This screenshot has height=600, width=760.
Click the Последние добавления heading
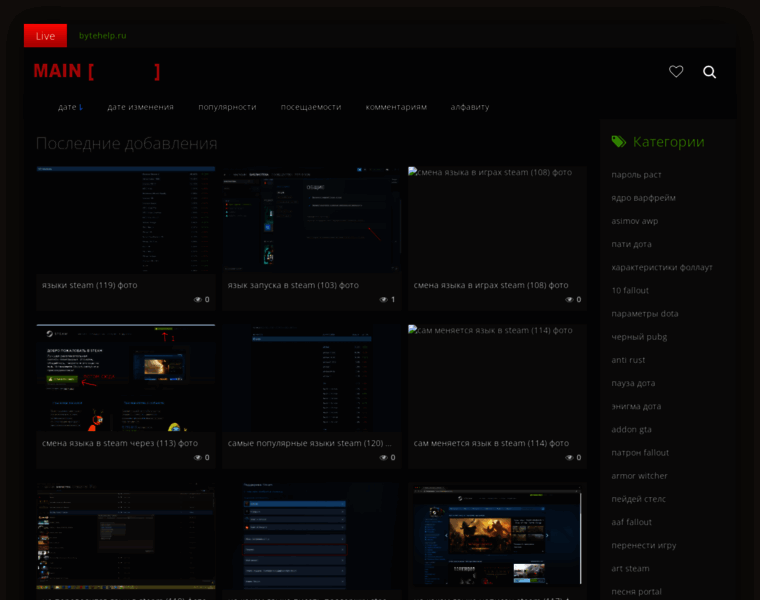click(127, 143)
